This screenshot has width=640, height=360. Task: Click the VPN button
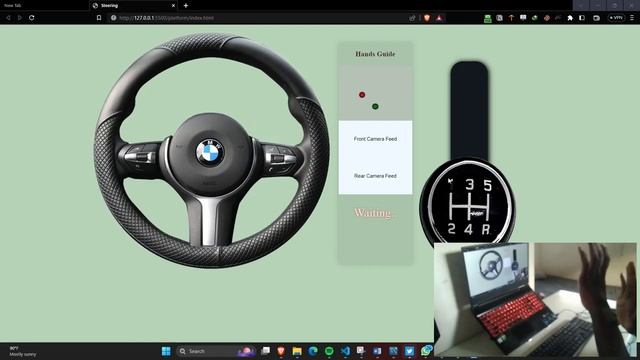[x=616, y=18]
